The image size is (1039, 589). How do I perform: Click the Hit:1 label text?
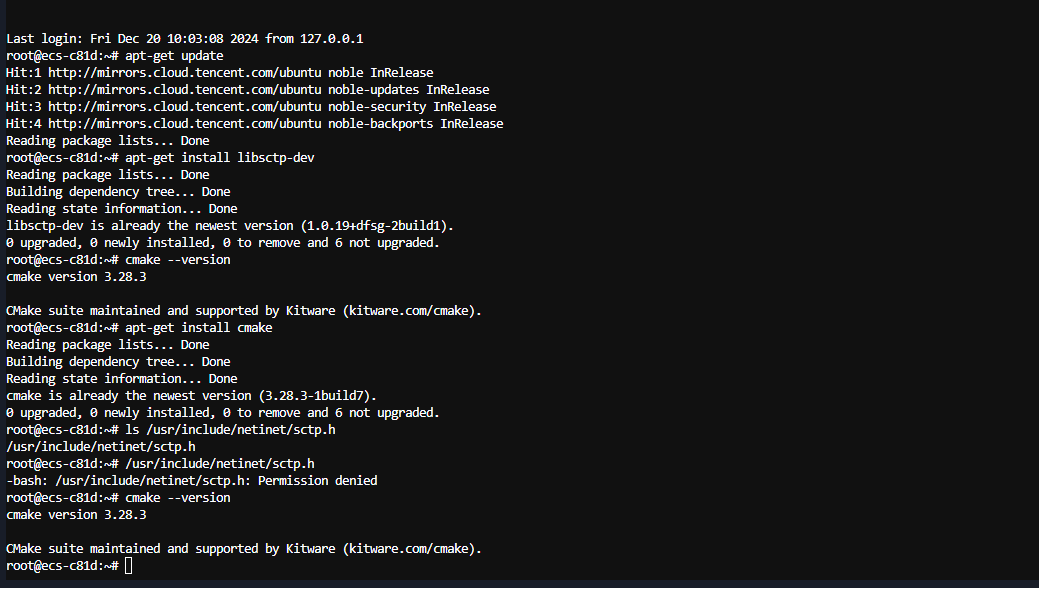23,73
